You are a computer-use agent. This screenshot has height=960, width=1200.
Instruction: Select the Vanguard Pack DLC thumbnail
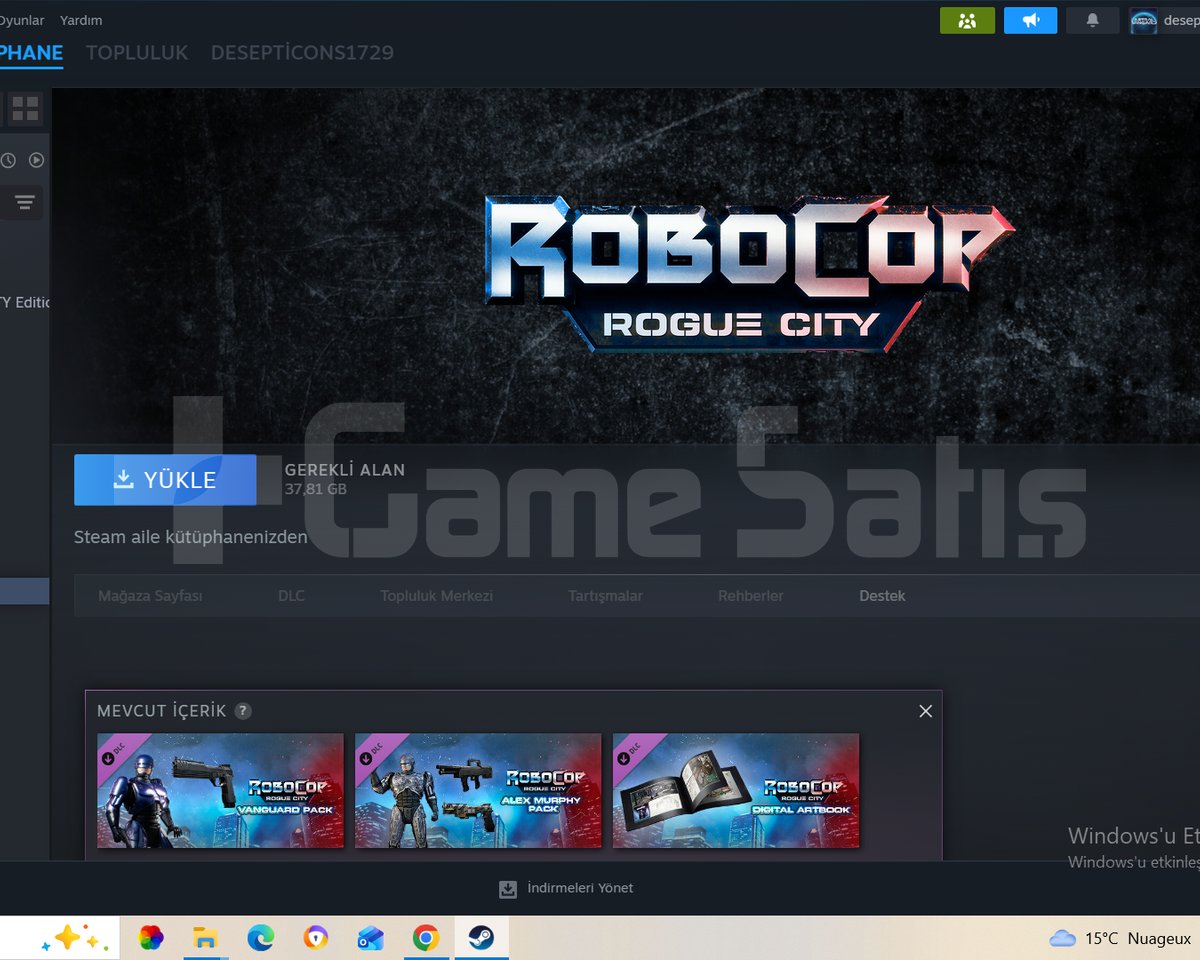pyautogui.click(x=220, y=790)
